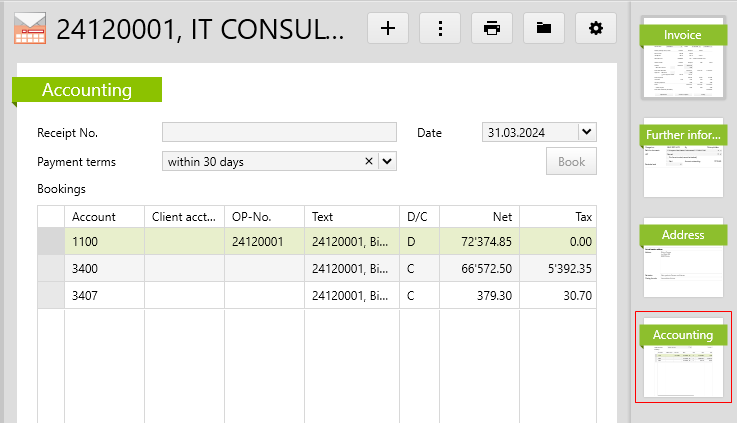Click the plus icon to add new

tap(388, 28)
